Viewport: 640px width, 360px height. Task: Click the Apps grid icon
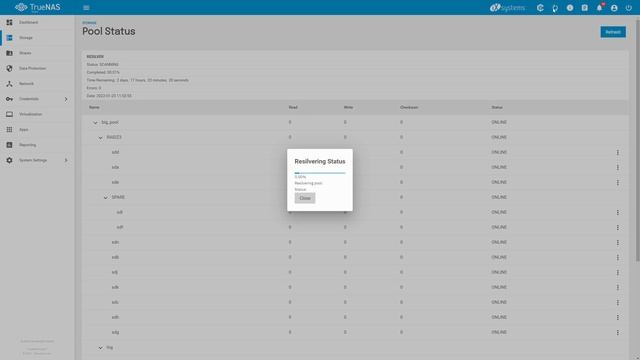[9, 129]
